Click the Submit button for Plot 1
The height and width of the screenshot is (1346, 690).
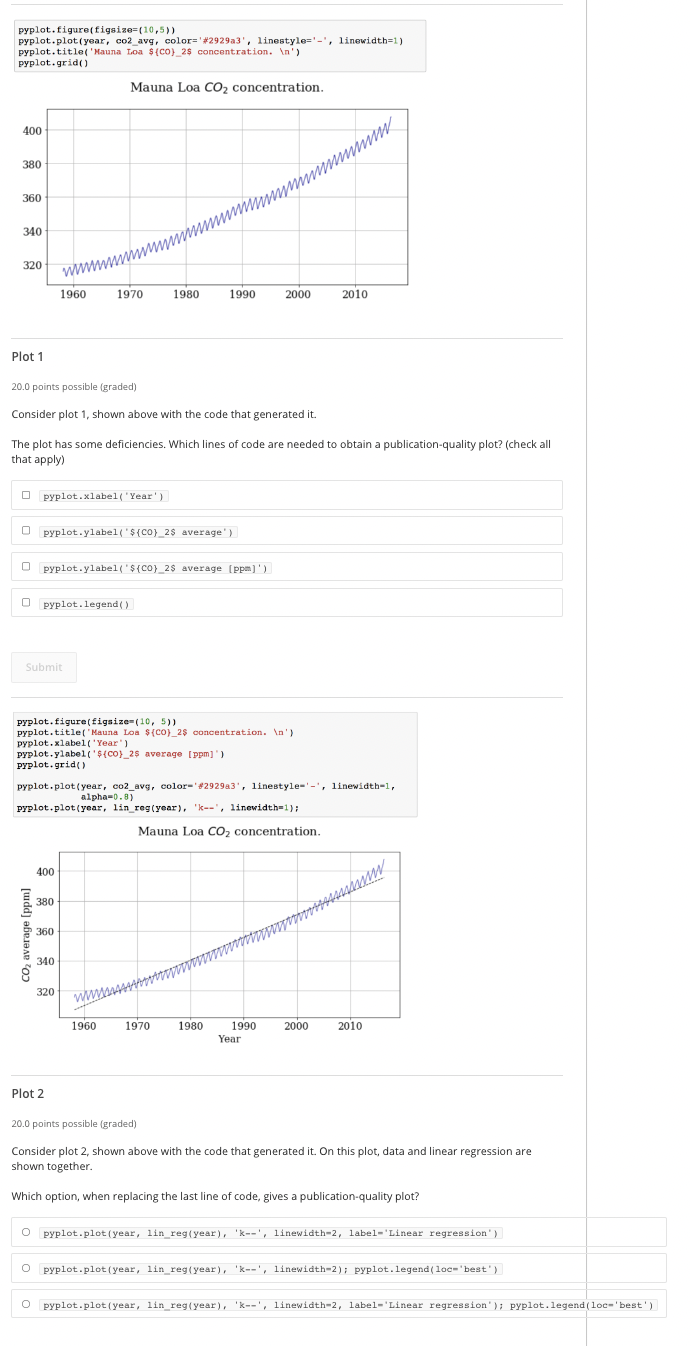click(x=44, y=667)
